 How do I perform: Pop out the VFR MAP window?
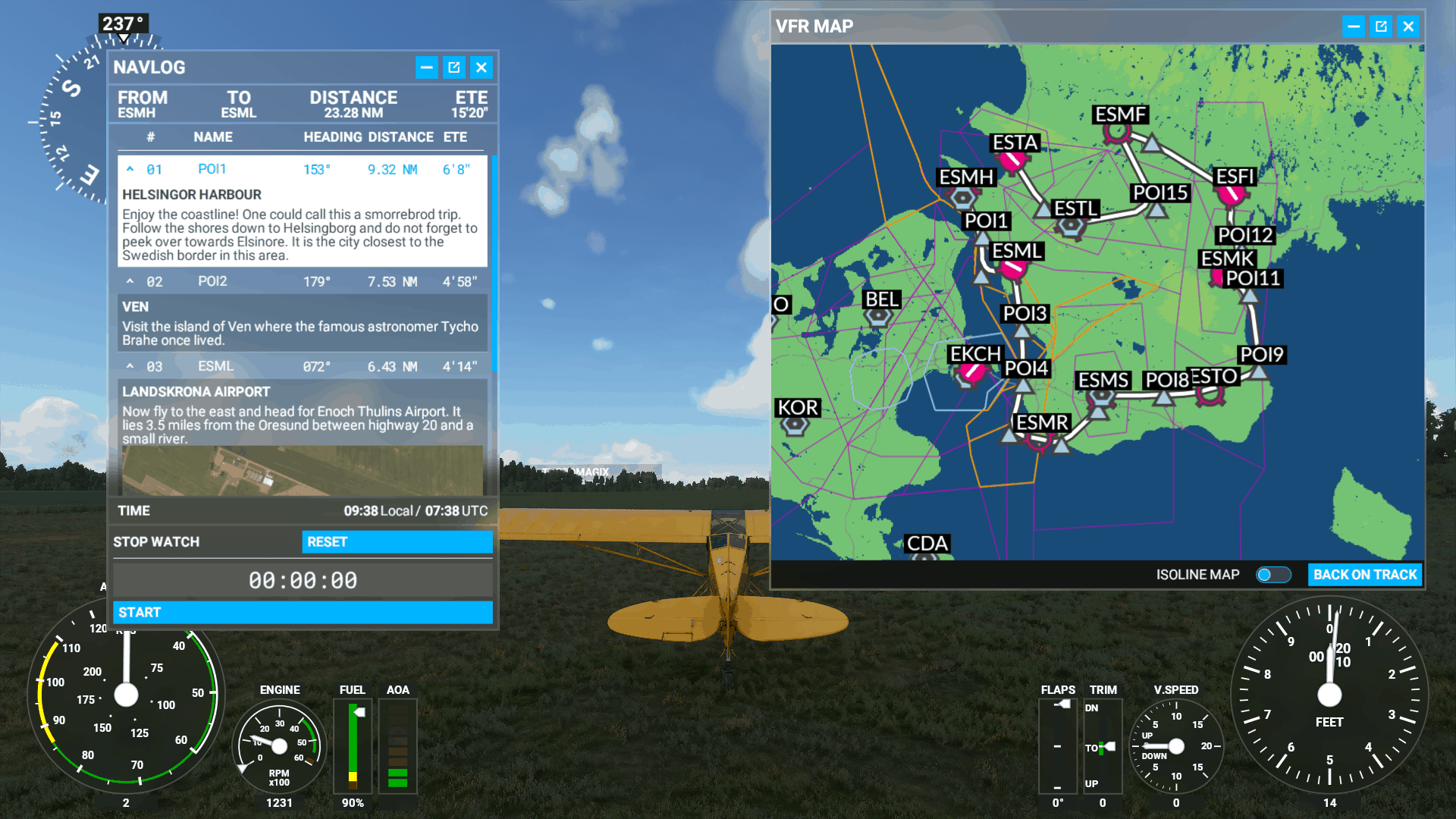1381,27
